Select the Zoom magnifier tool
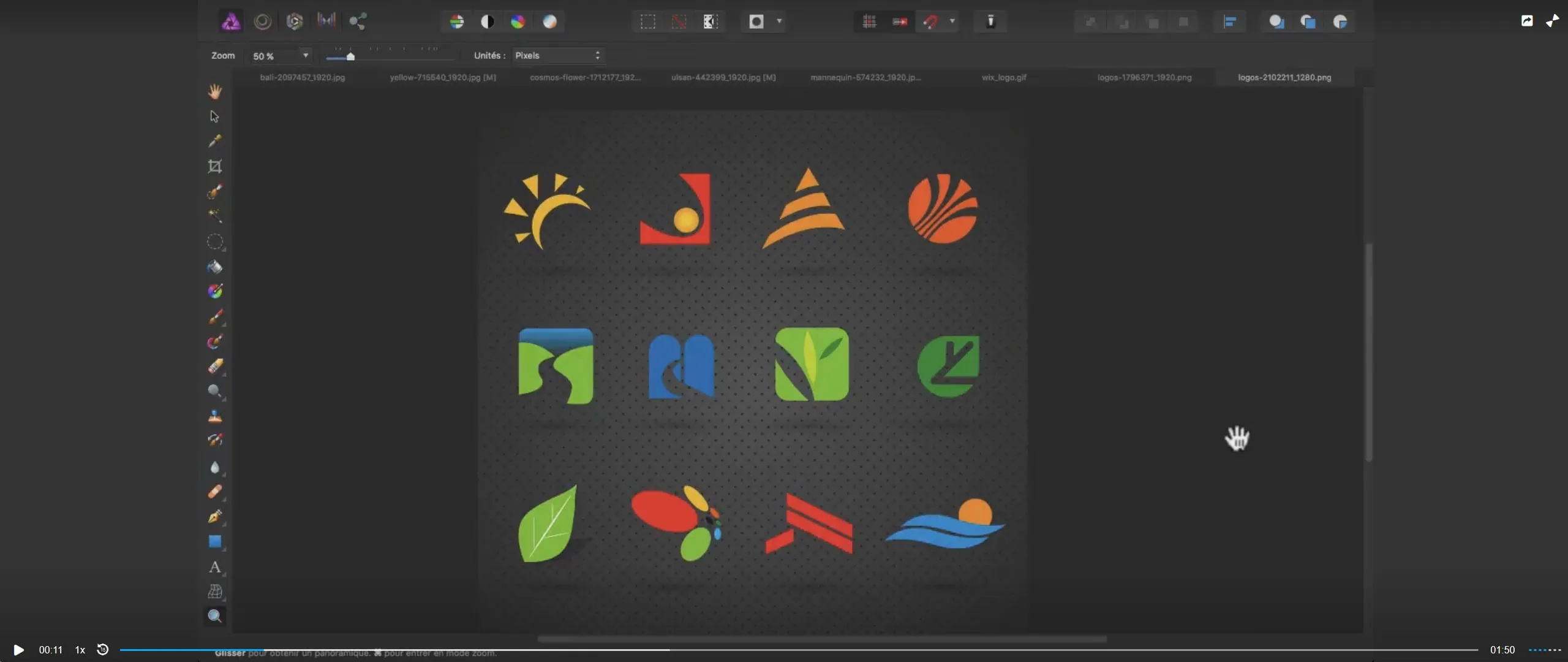 point(214,616)
